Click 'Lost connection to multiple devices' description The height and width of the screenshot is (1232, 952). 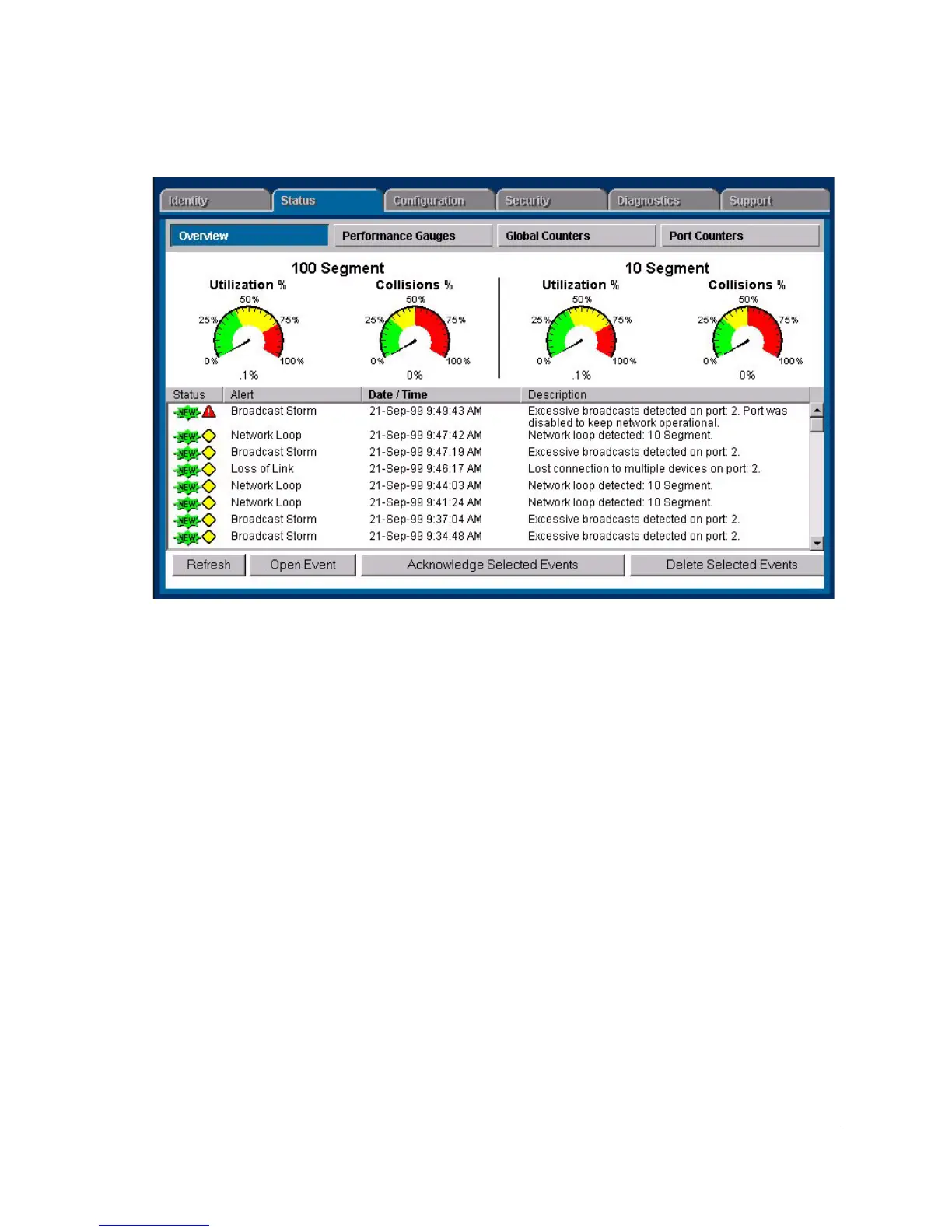coord(644,469)
